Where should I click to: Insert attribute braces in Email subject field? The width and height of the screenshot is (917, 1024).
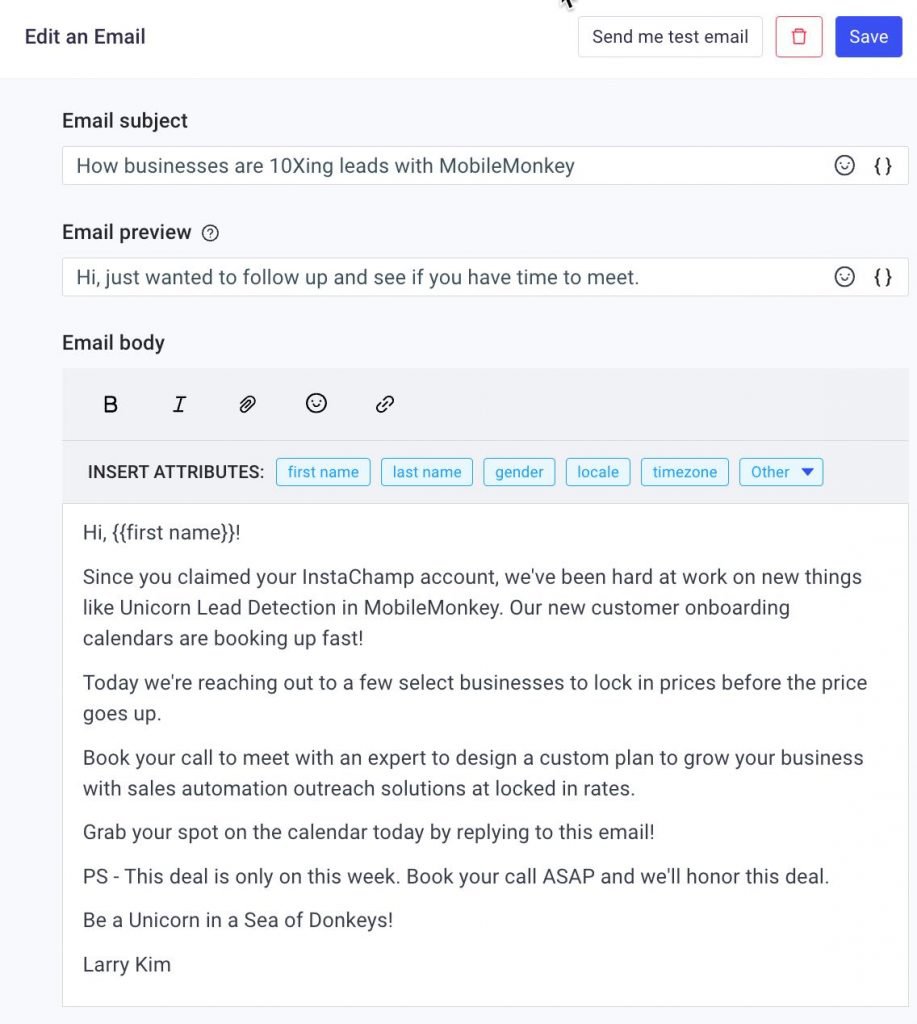coord(883,166)
